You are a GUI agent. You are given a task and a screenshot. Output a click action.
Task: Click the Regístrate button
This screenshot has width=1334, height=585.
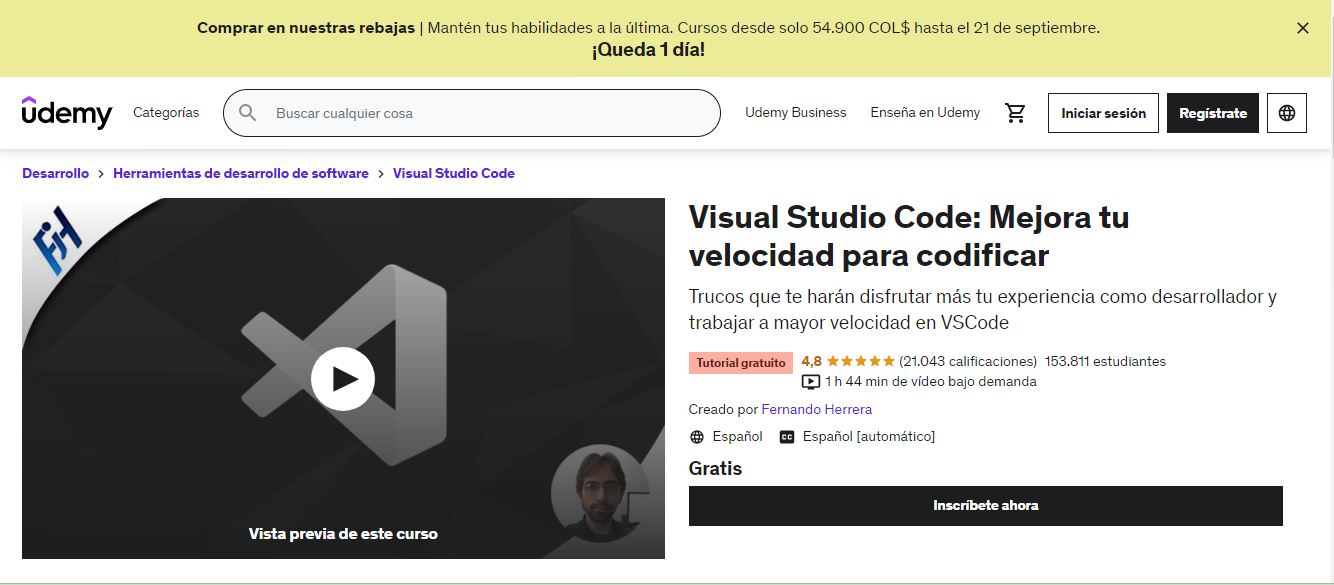[x=1213, y=113]
